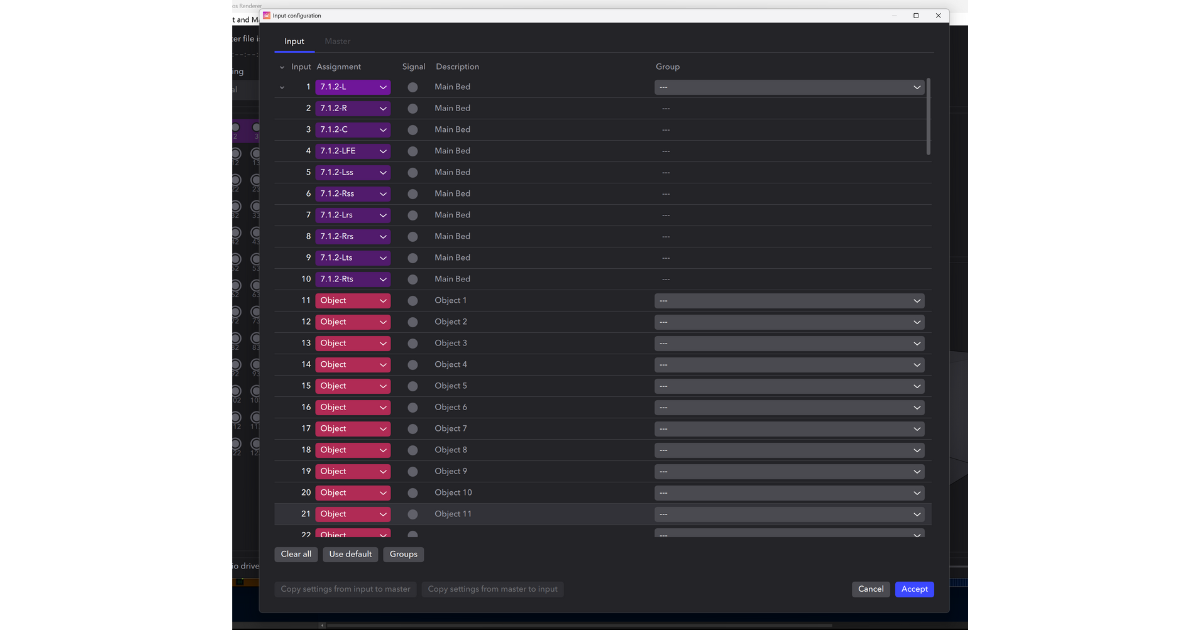Click the signal indicator next to Object 7
This screenshot has width=1200, height=630.
coord(412,428)
